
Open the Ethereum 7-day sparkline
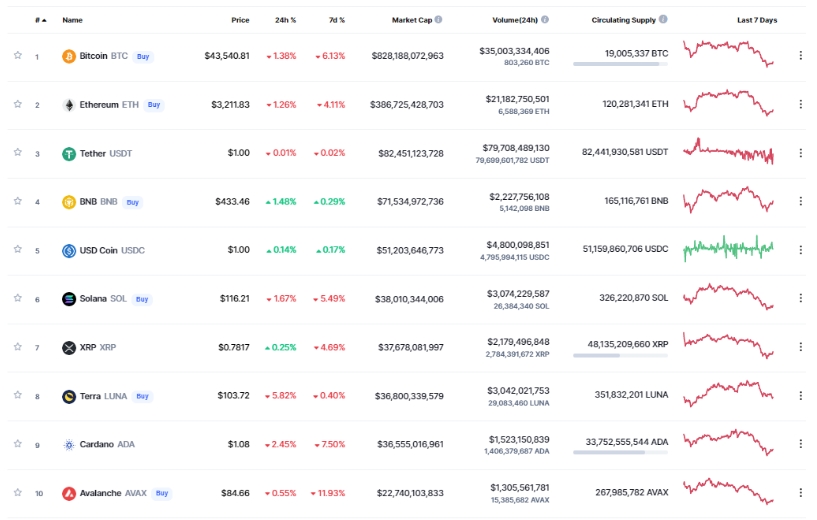coord(728,103)
